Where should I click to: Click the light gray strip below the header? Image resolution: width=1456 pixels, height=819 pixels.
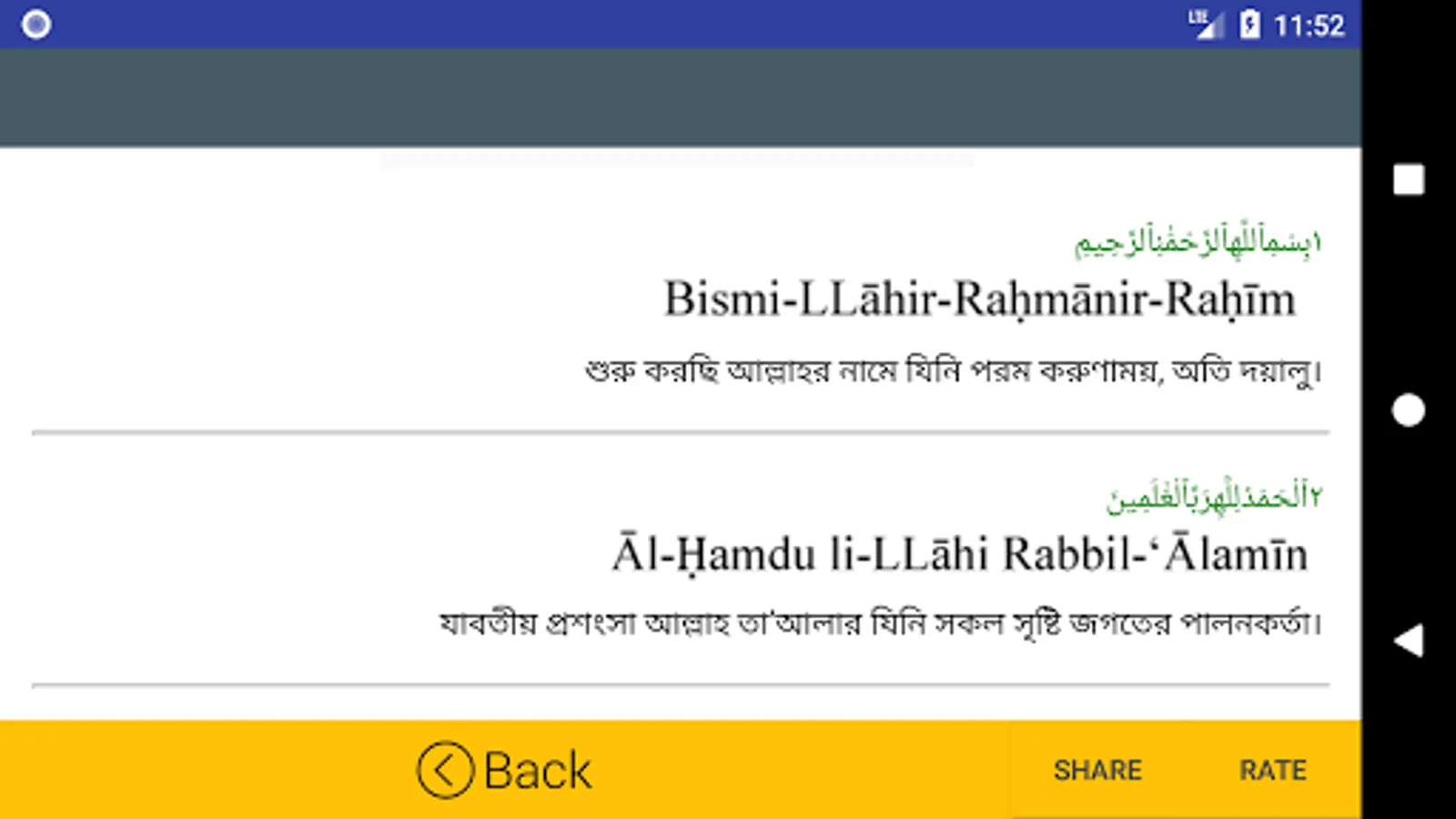click(x=676, y=160)
